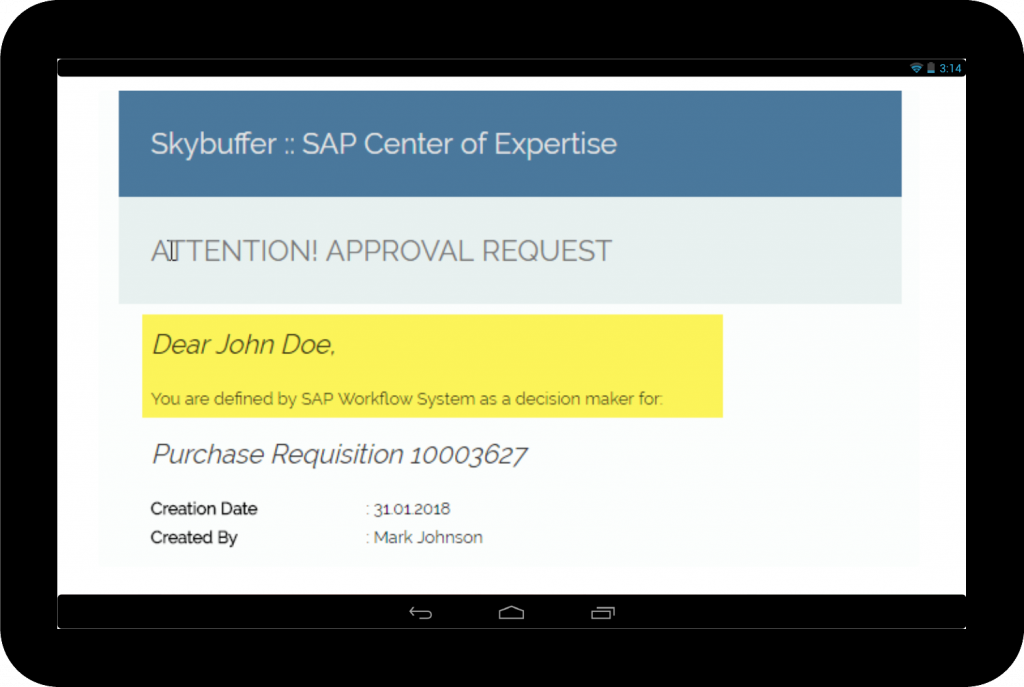Tap the Android home navigation icon

click(511, 613)
